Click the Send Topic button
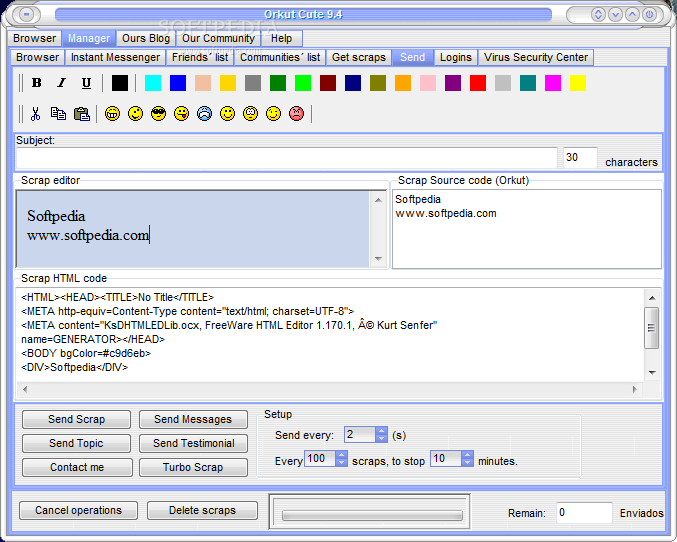Viewport: 677px width, 542px height. pyautogui.click(x=76, y=443)
